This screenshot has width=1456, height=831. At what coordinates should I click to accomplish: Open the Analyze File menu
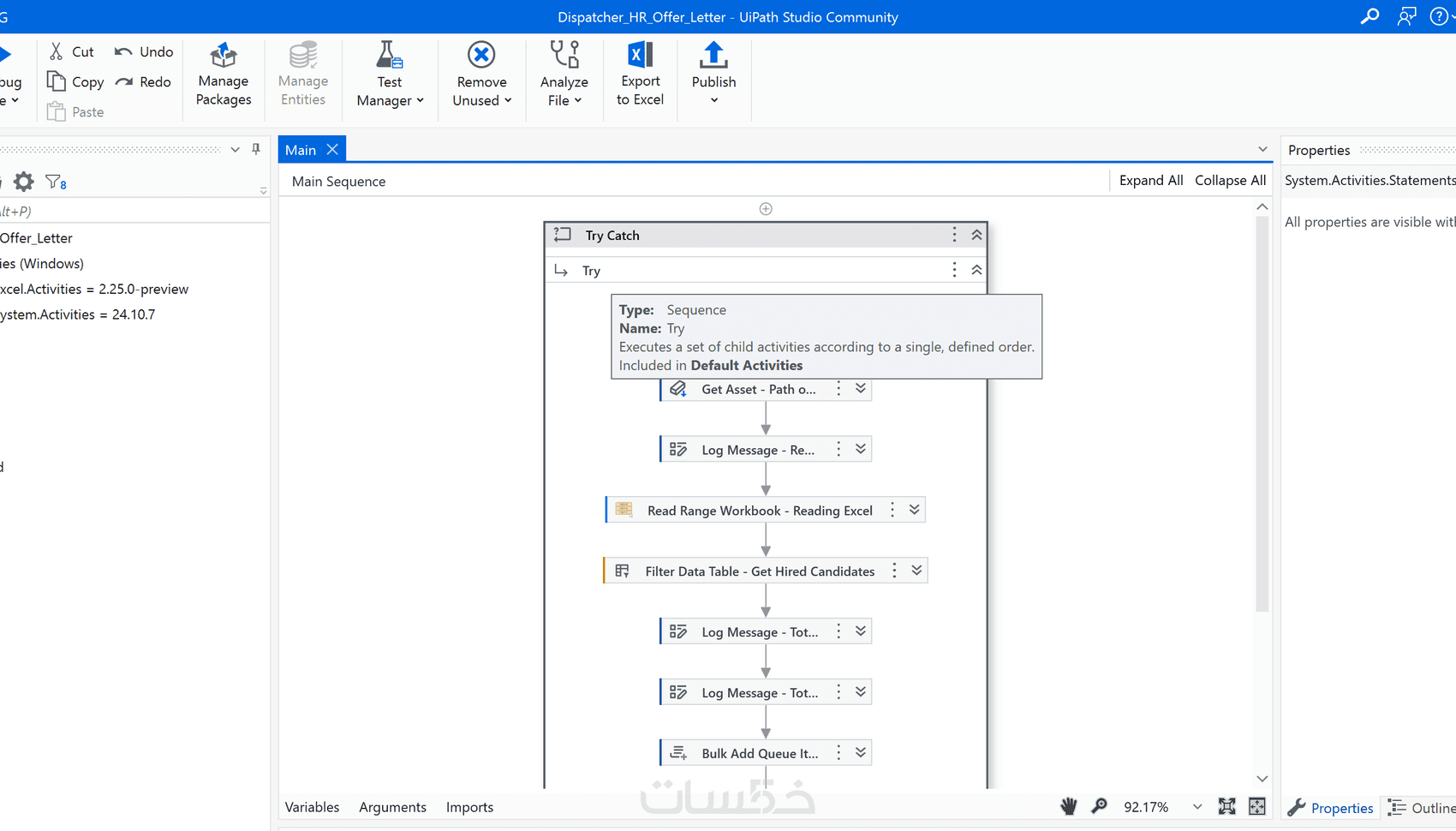[x=564, y=75]
